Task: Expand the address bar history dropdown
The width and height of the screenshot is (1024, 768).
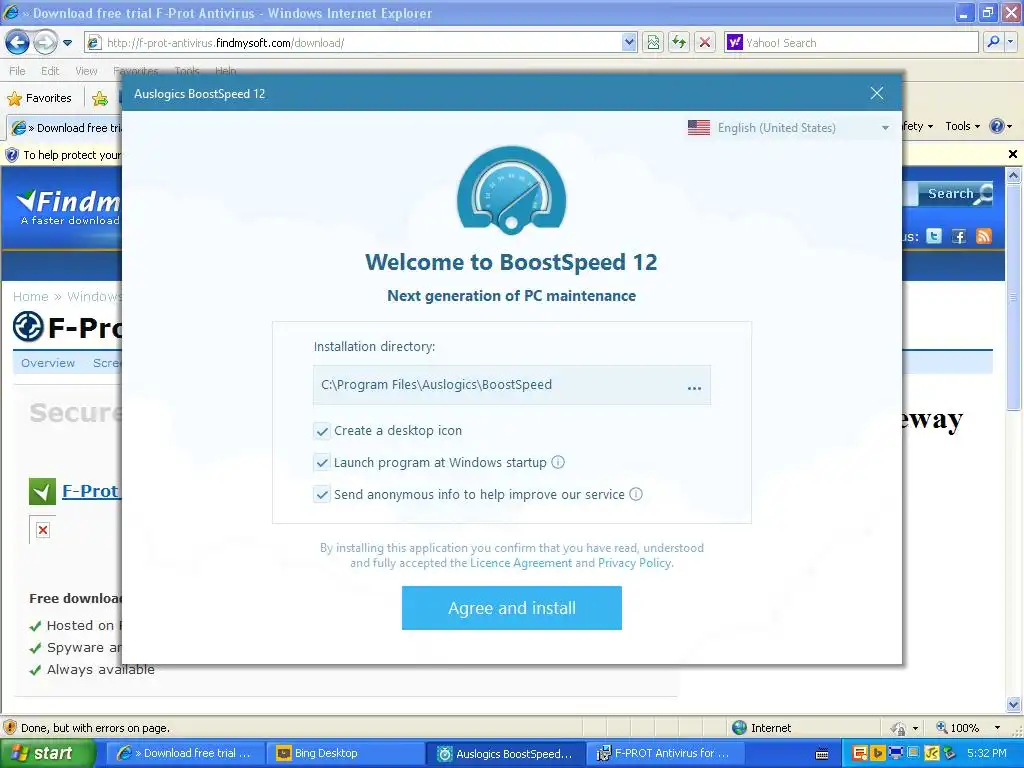Action: tap(629, 42)
